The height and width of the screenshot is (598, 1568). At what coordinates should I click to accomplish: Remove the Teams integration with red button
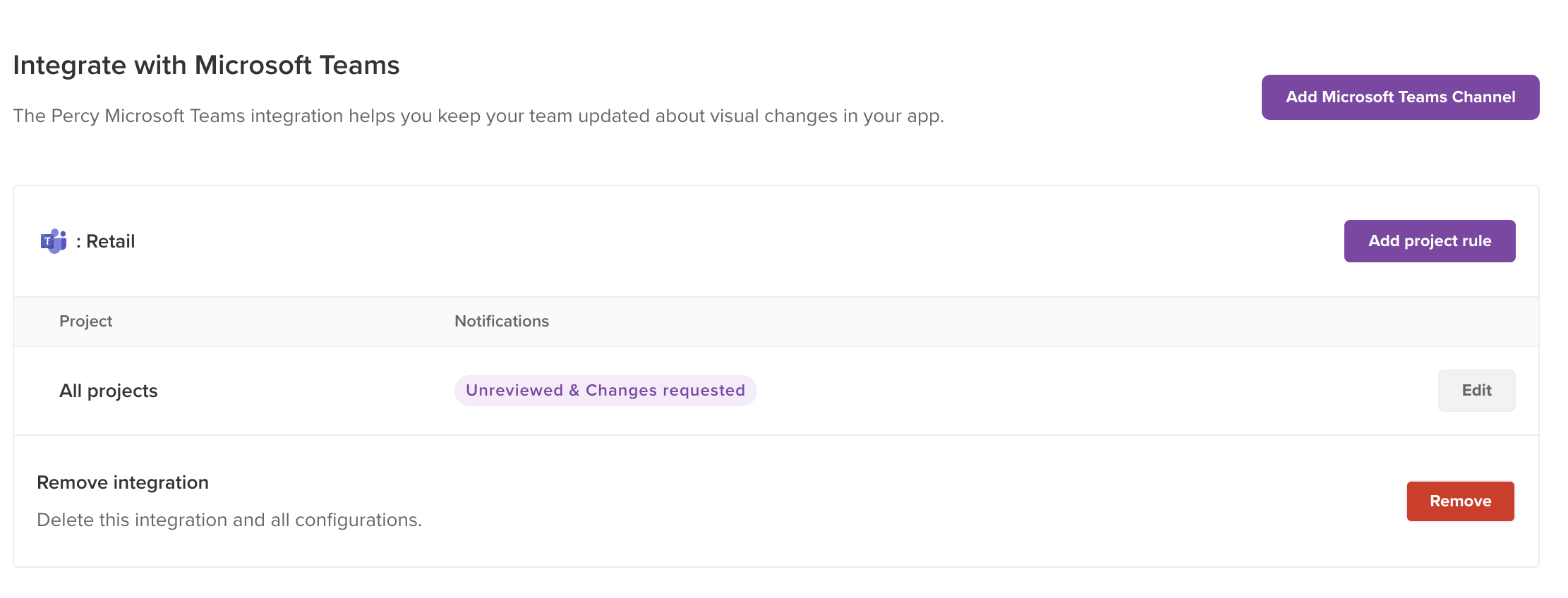click(1460, 501)
